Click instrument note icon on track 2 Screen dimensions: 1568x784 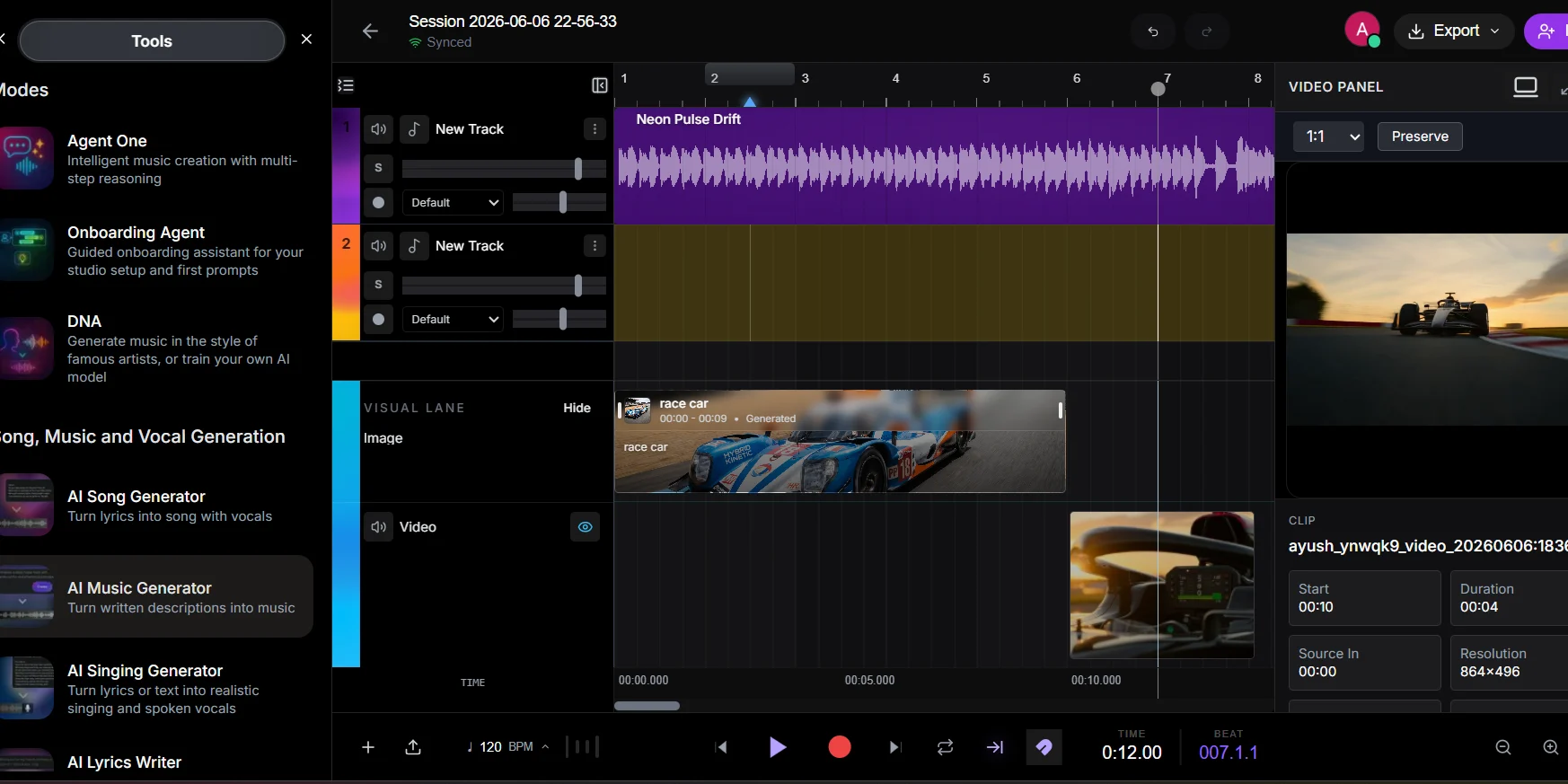click(414, 246)
